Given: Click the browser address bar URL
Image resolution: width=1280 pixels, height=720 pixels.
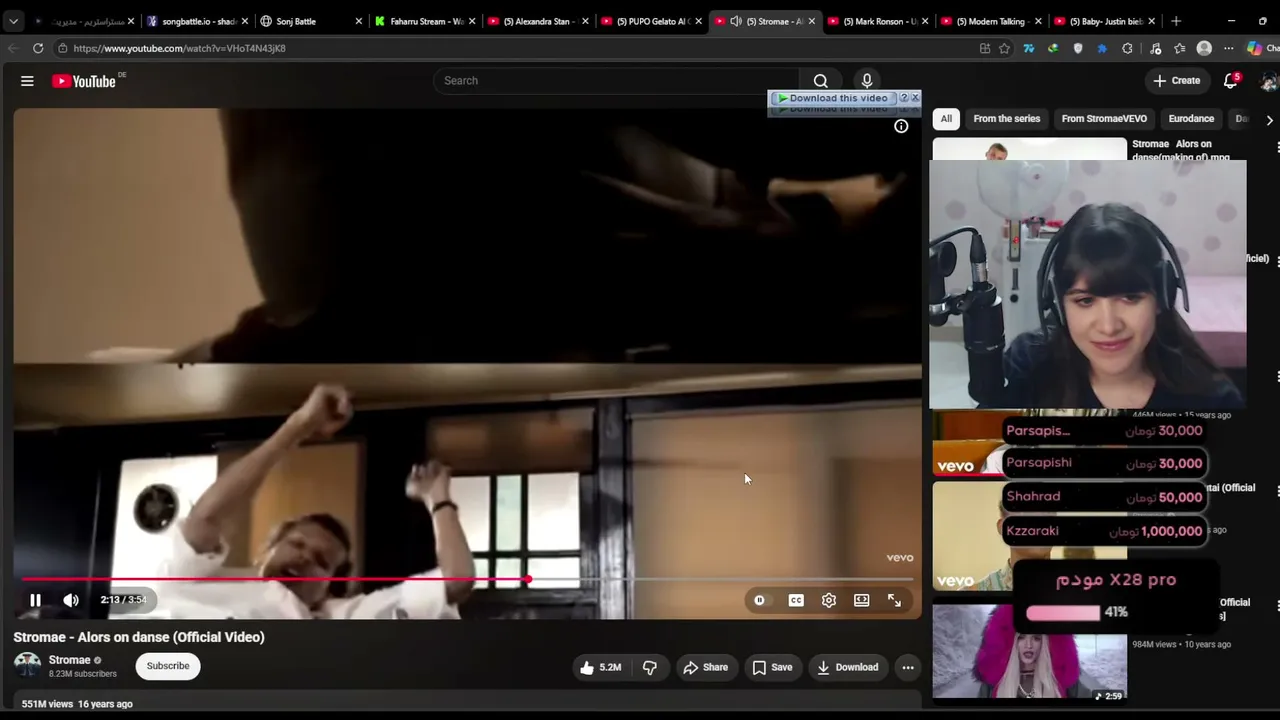Looking at the screenshot, I should click(x=179, y=48).
